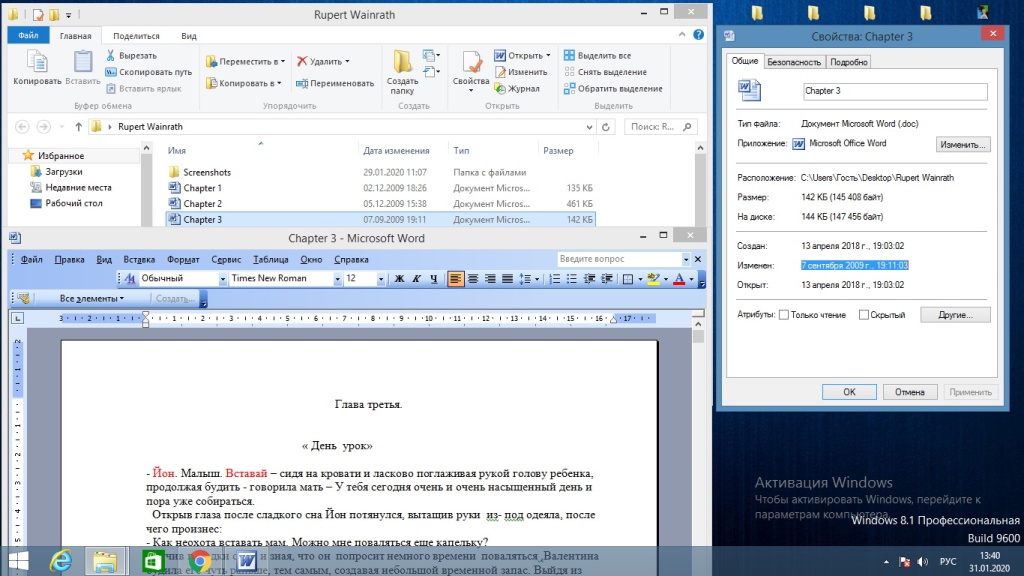The height and width of the screenshot is (576, 1024).
Task: Collapse the Explorer ribbon with the chevron
Action: [x=682, y=35]
